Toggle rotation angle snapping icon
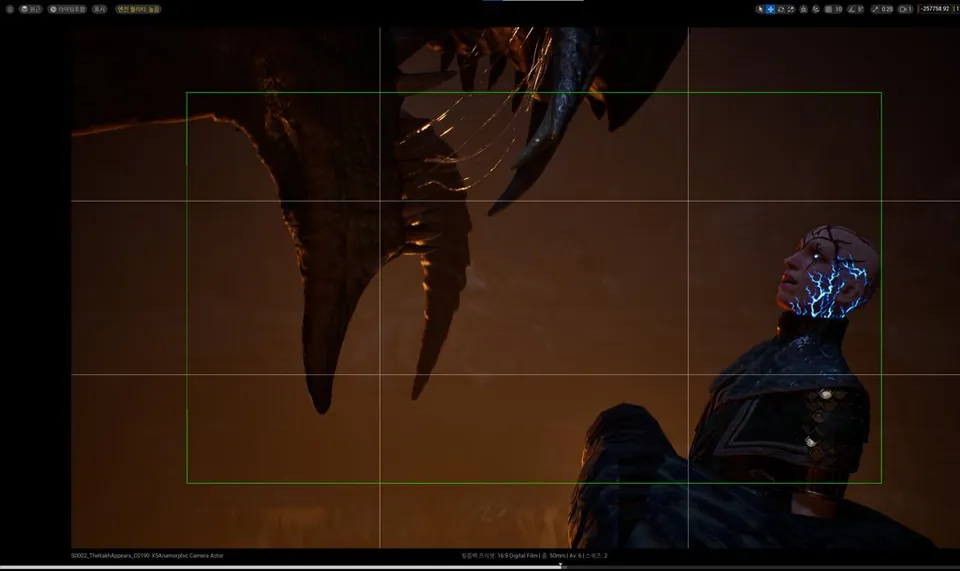This screenshot has height=571, width=960. [851, 9]
